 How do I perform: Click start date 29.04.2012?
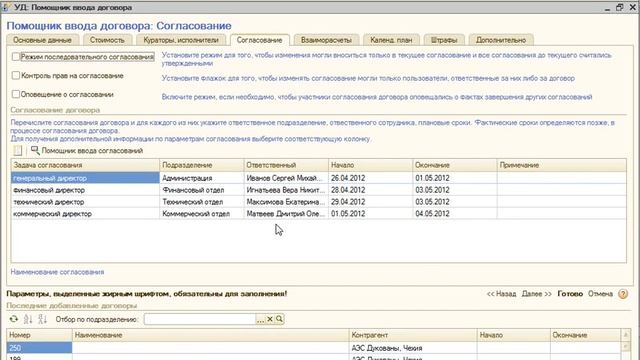(371, 202)
